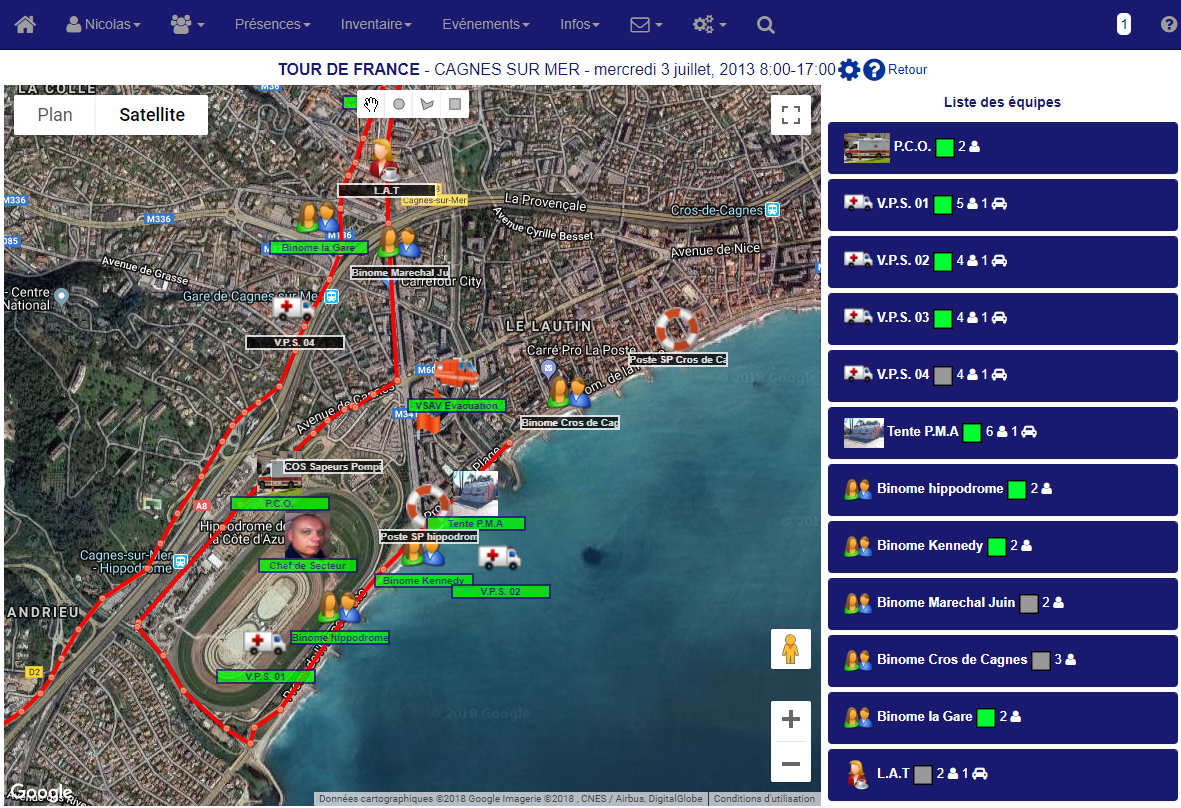Screen dimensions: 1181x808
Task: Click green status square of P.C.O.
Action: (945, 148)
